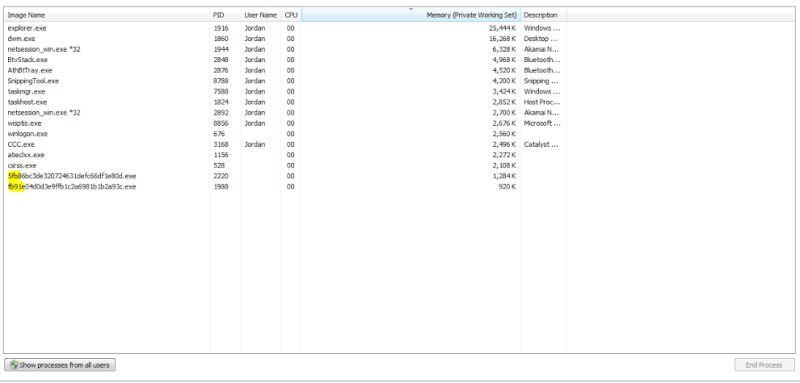800x383 pixels.
Task: Click the 6,328 K memory value
Action: coord(504,49)
